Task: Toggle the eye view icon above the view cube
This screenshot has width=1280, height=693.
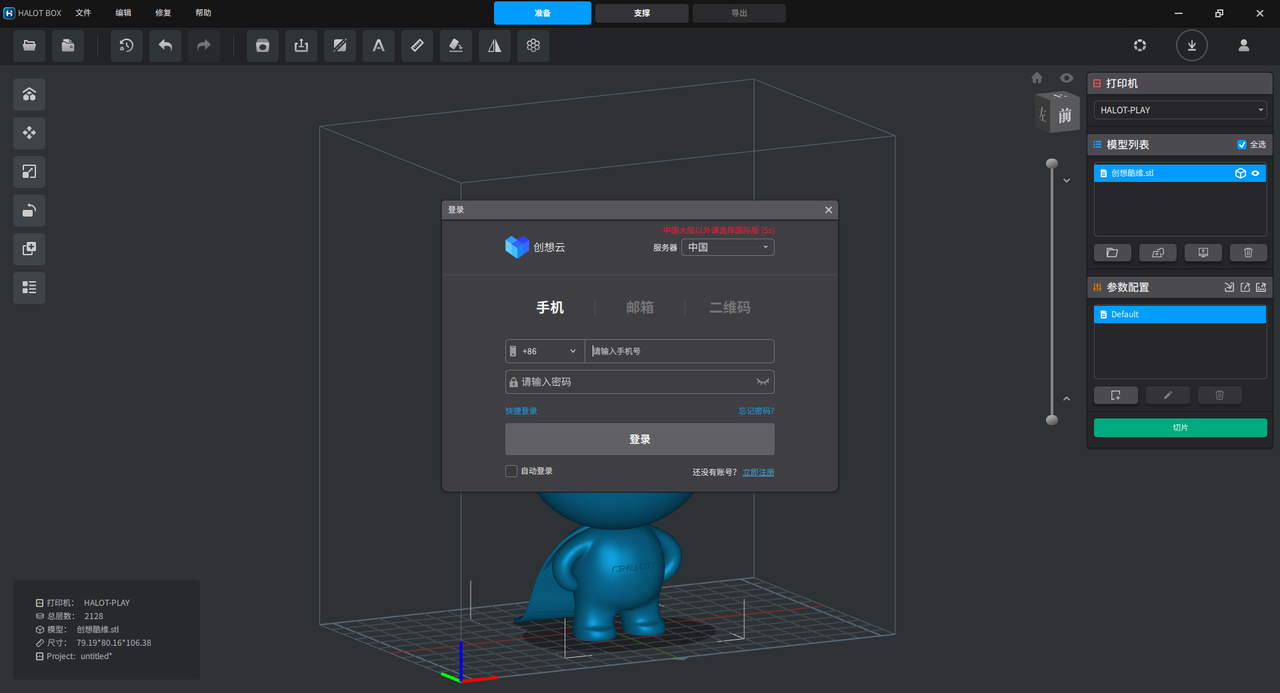Action: (x=1067, y=78)
